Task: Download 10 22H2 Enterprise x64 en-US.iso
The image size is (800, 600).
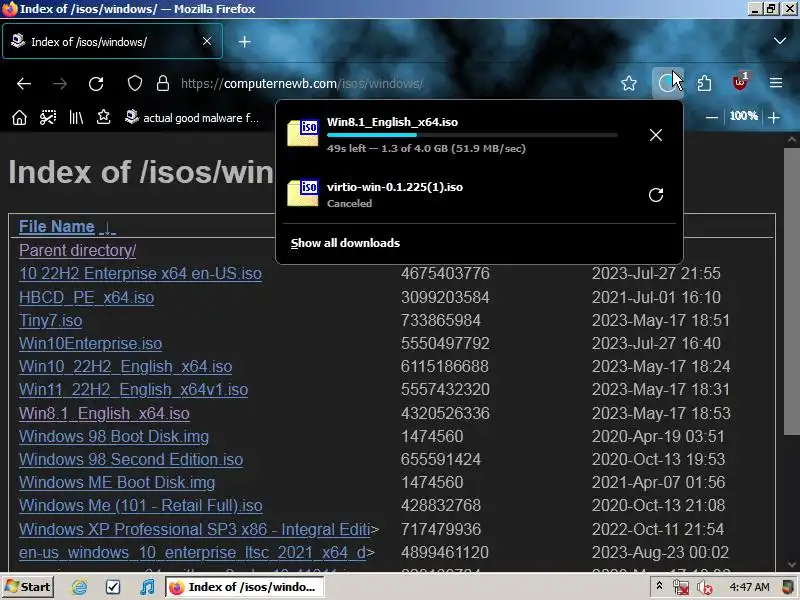Action: click(x=140, y=273)
